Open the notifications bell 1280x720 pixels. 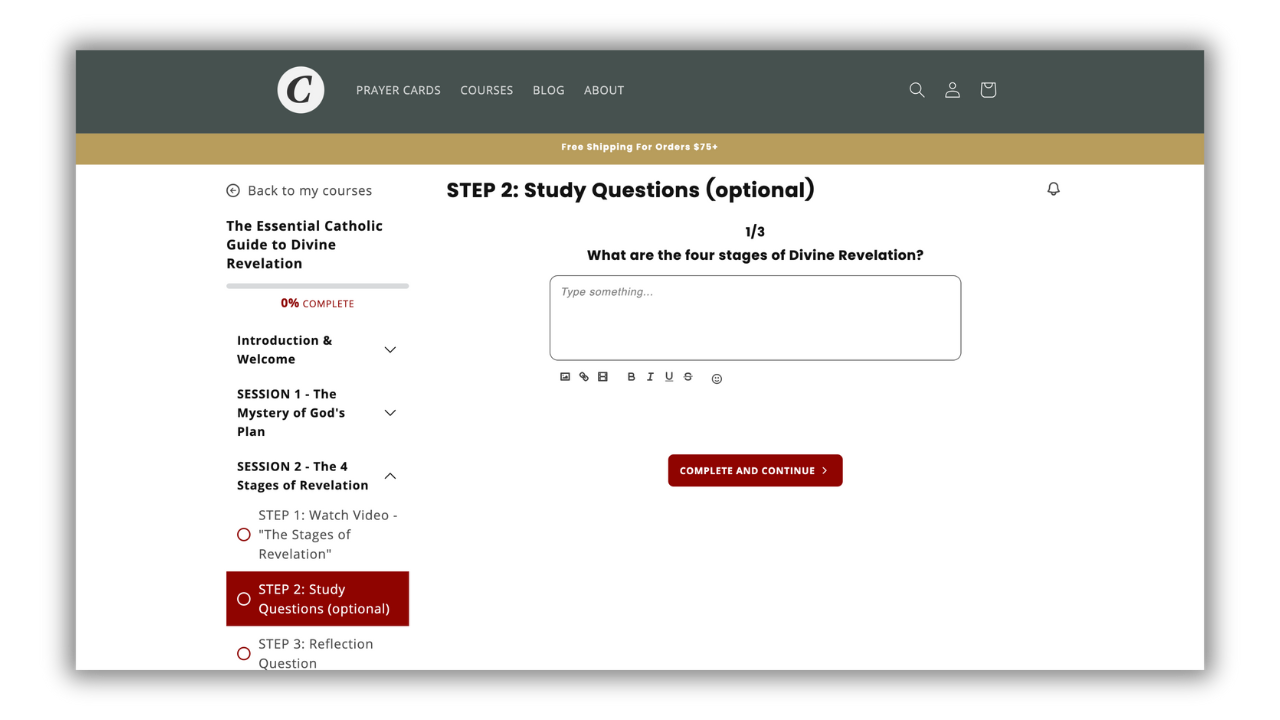tap(1053, 189)
